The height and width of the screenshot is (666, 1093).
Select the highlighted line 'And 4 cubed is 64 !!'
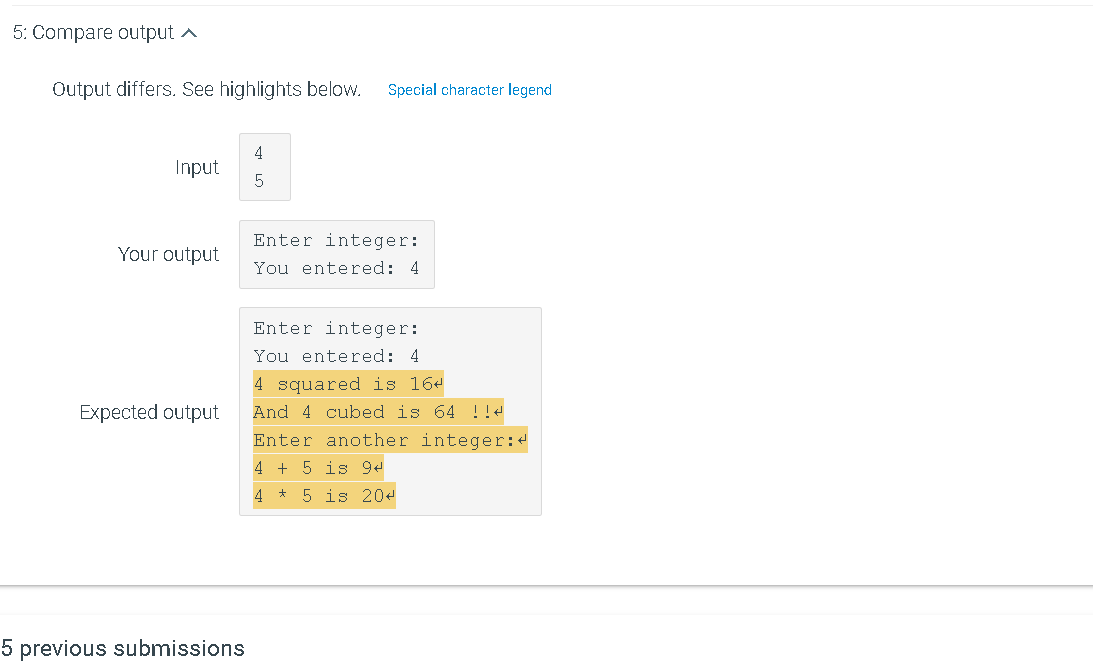pos(370,412)
